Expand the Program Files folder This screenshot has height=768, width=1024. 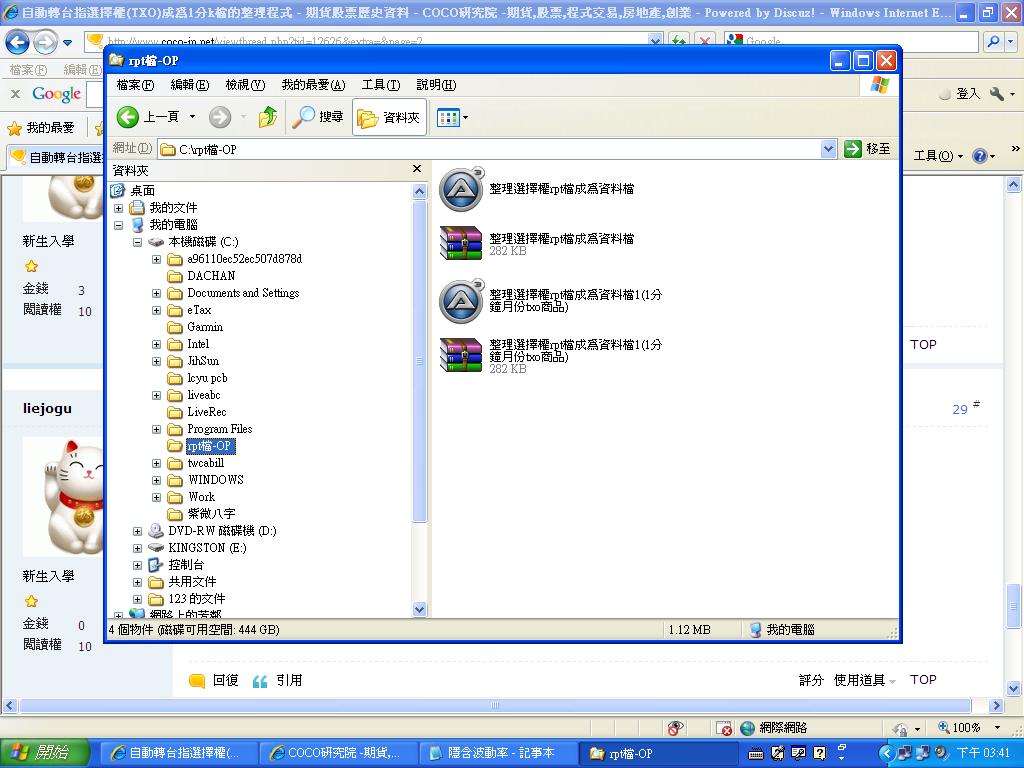pyautogui.click(x=156, y=429)
